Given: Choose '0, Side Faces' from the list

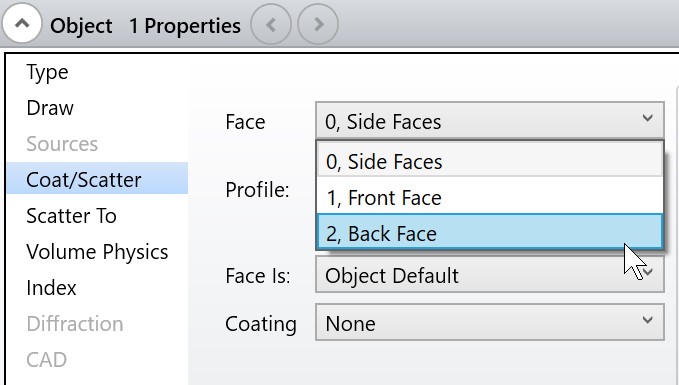Looking at the screenshot, I should point(490,162).
